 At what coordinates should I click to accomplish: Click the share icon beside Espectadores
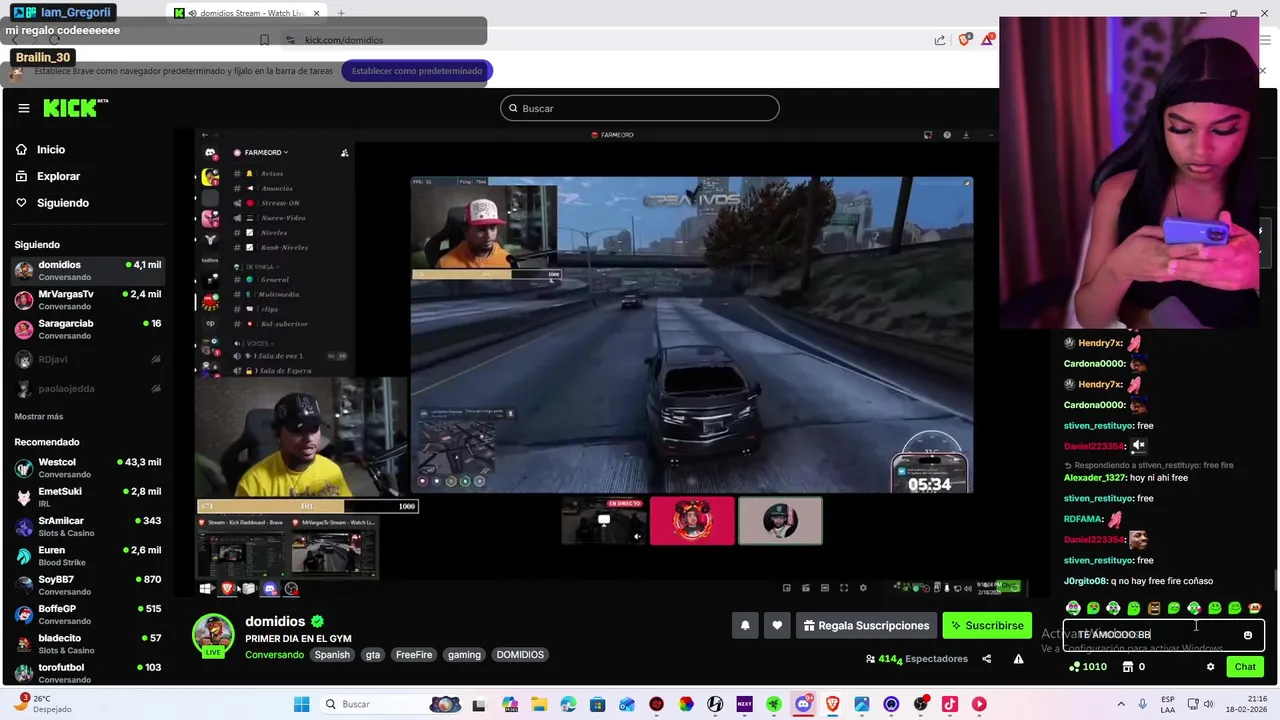tap(987, 659)
